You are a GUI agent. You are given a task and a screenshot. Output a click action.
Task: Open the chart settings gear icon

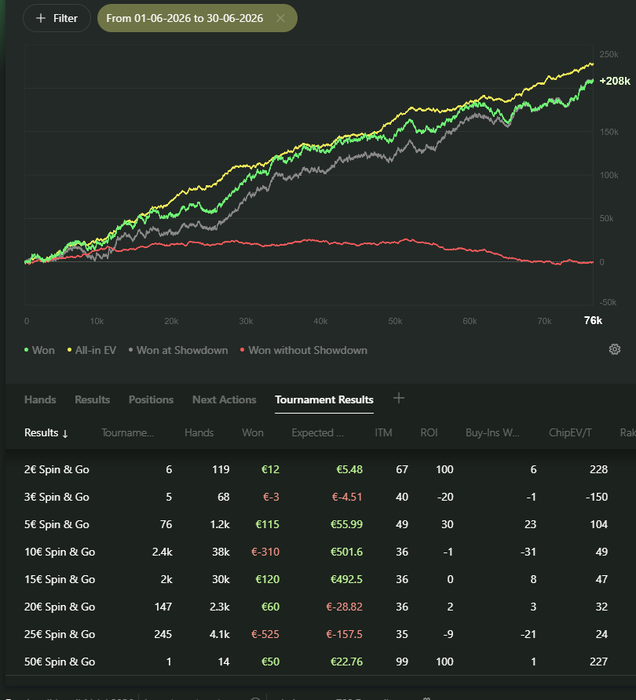615,350
